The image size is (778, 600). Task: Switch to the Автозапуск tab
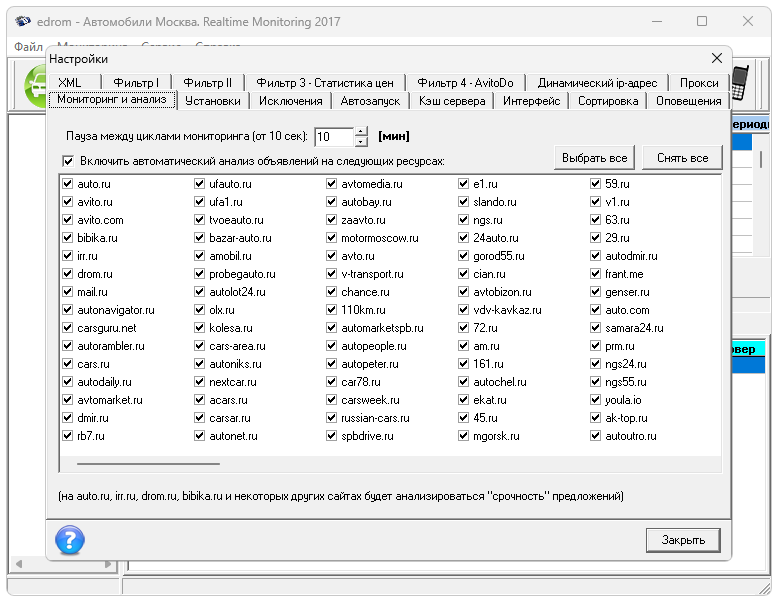(x=370, y=101)
